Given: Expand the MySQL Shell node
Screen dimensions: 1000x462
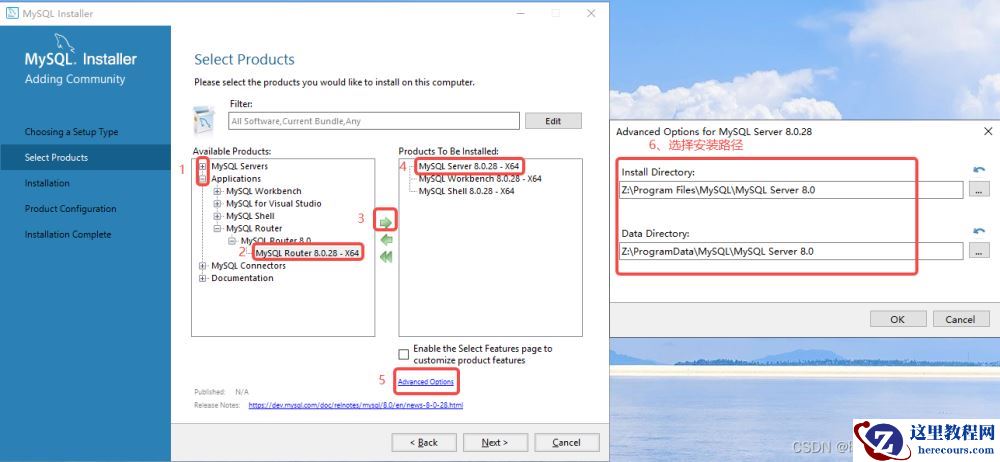Looking at the screenshot, I should 217,216.
